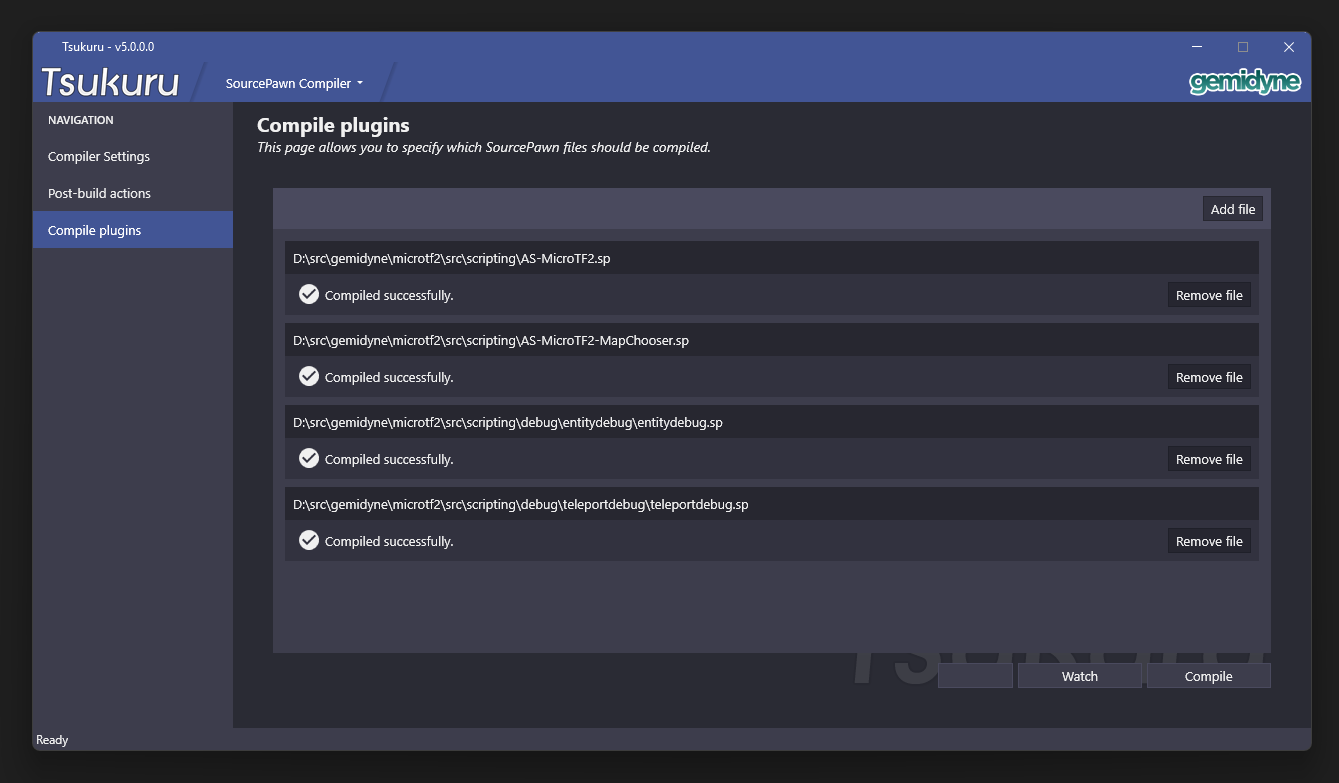Remove the AS-MicroTF2-MapChooser.sp file
This screenshot has height=783, width=1339.
pos(1208,378)
